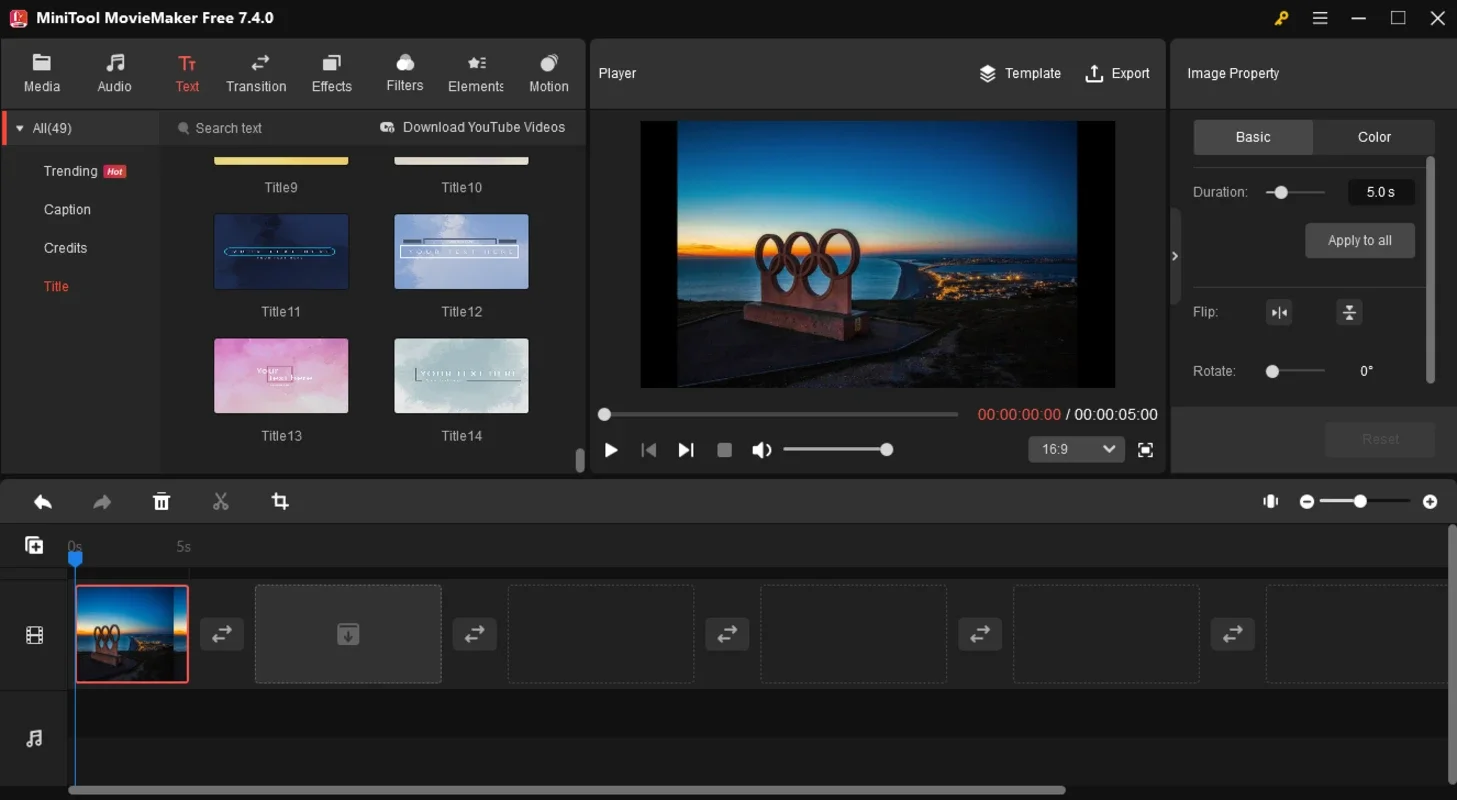Click the import placeholder with download arrow

click(x=348, y=634)
